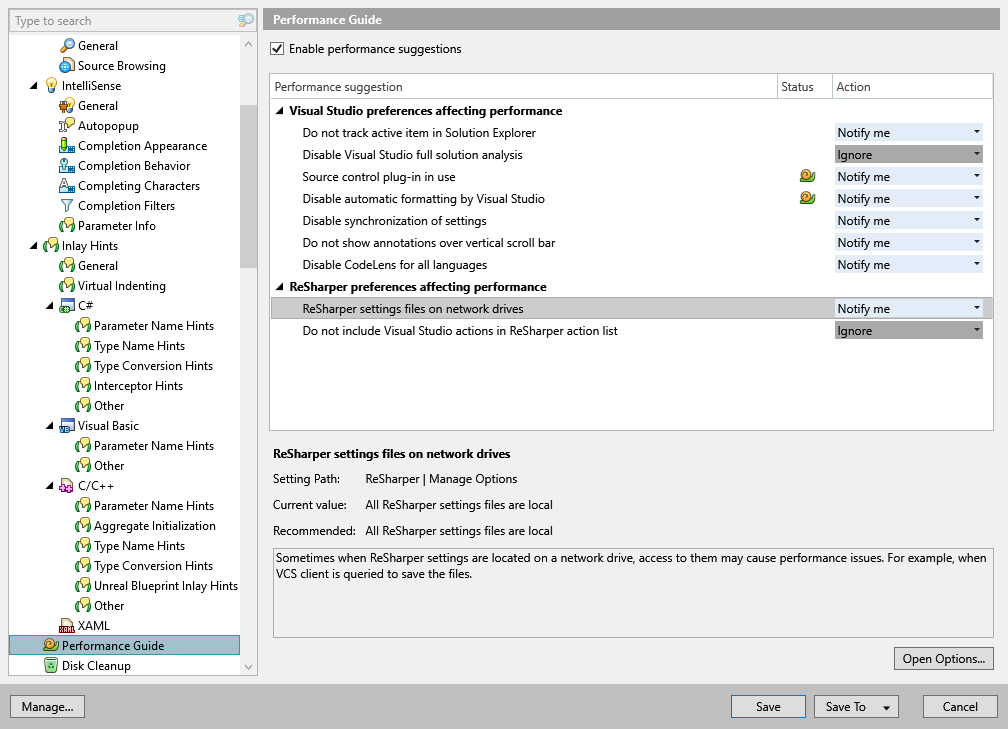This screenshot has height=729, width=1008.
Task: Click the snail status icon for "Disable automatic formatting"
Action: pyautogui.click(x=806, y=198)
